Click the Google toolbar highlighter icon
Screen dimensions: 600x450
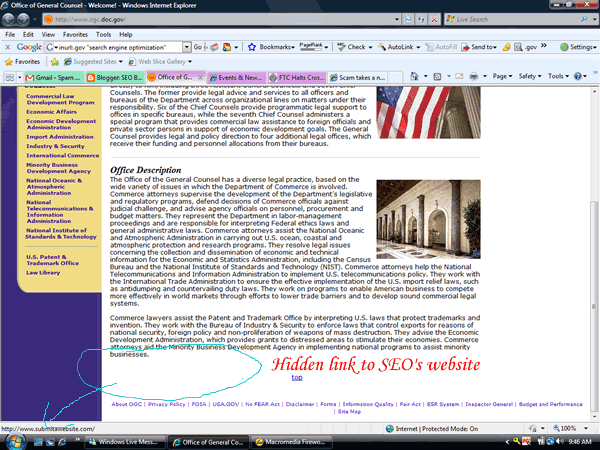[506, 47]
